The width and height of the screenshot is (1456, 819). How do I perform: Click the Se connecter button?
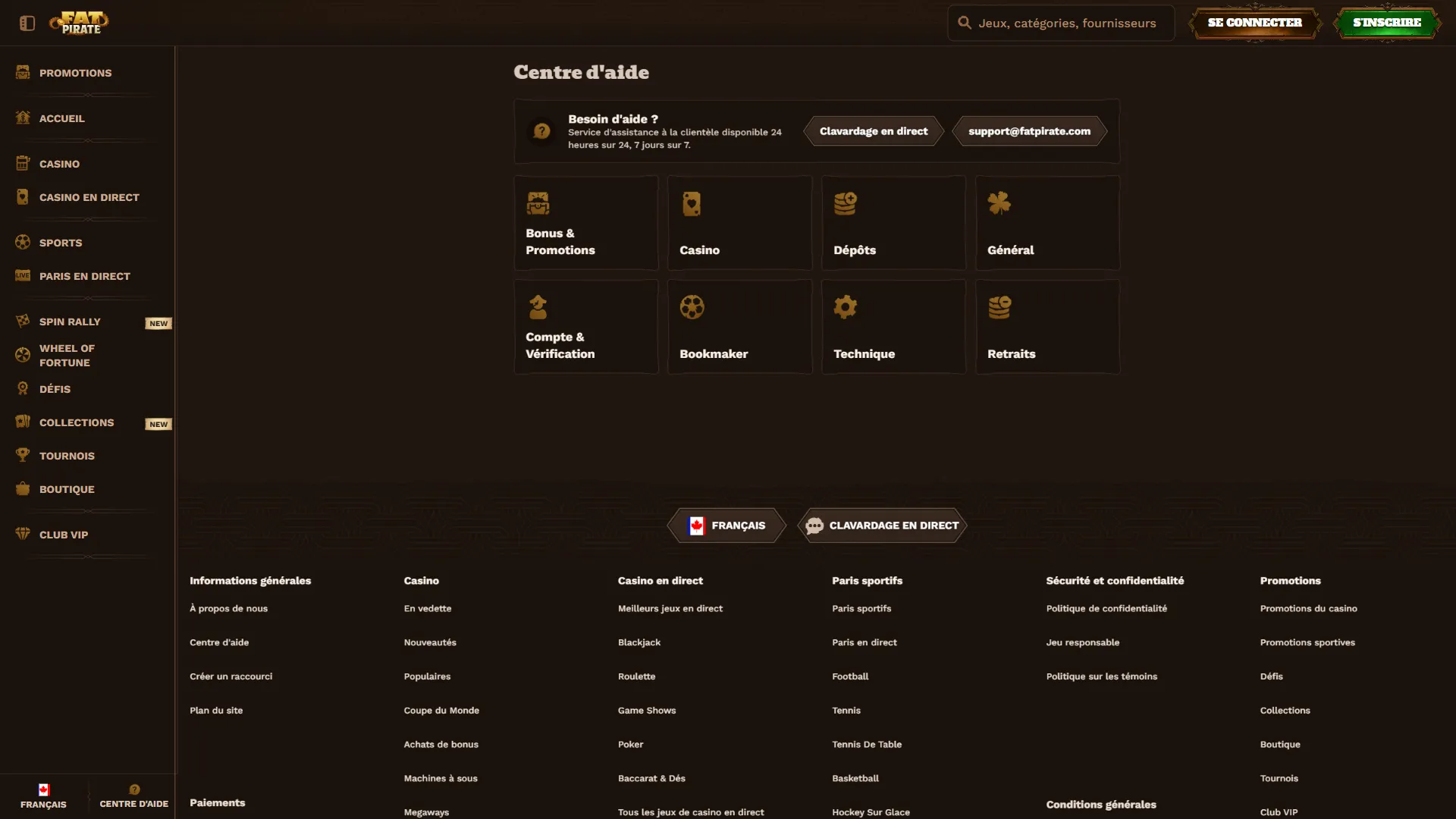click(x=1255, y=23)
